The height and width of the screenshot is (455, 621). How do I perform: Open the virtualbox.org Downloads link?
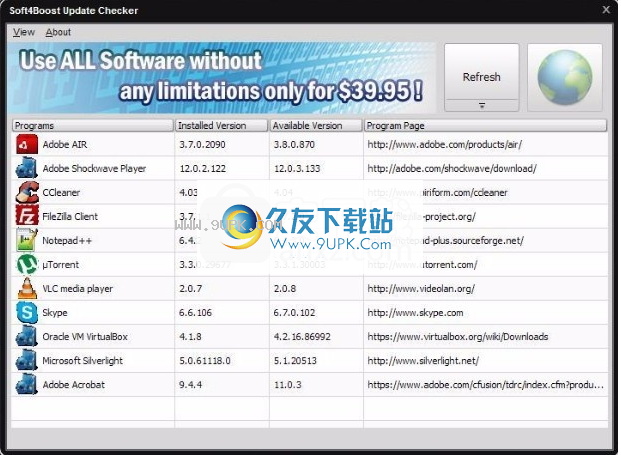pos(458,337)
